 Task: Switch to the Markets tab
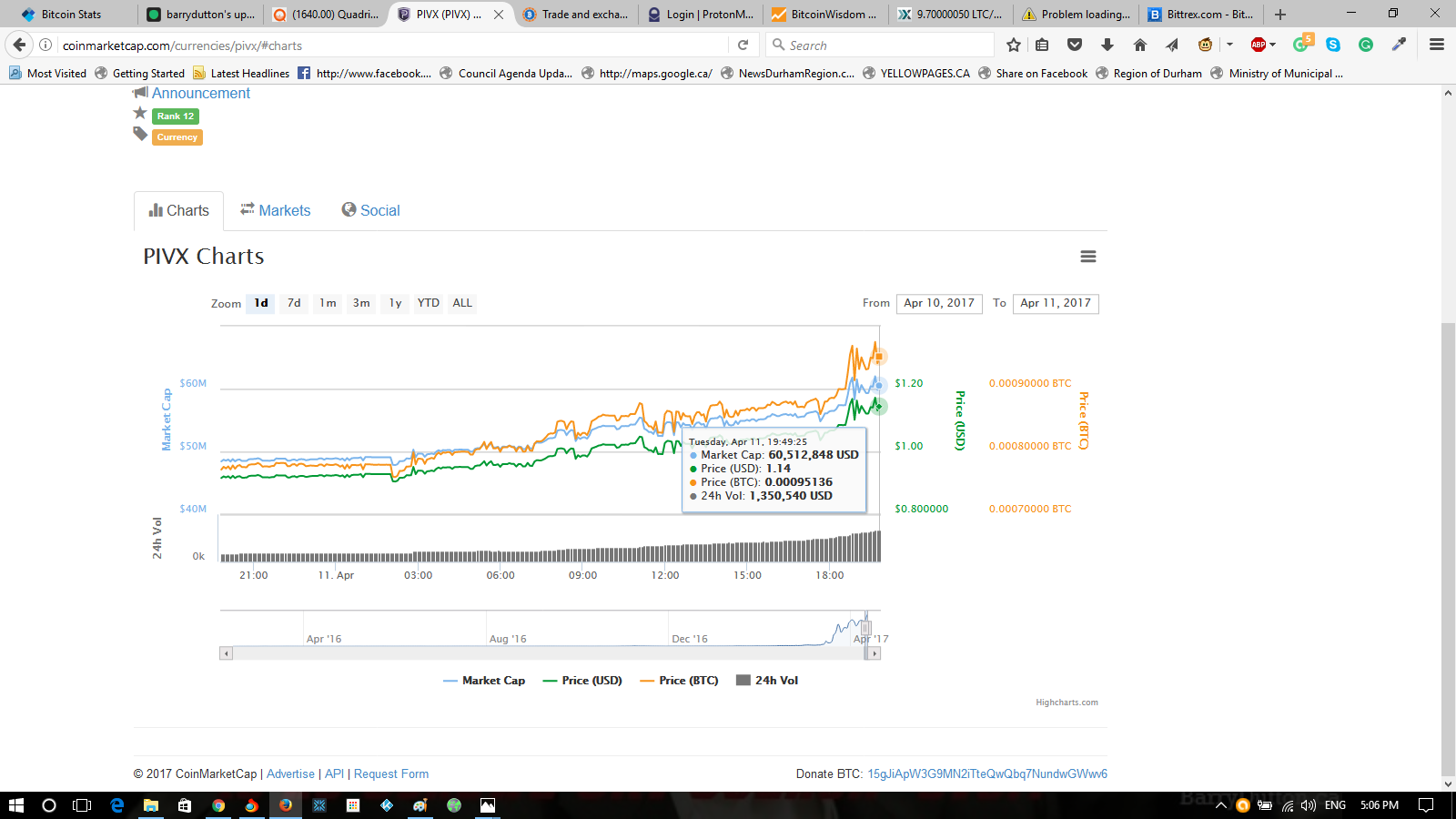pos(275,210)
